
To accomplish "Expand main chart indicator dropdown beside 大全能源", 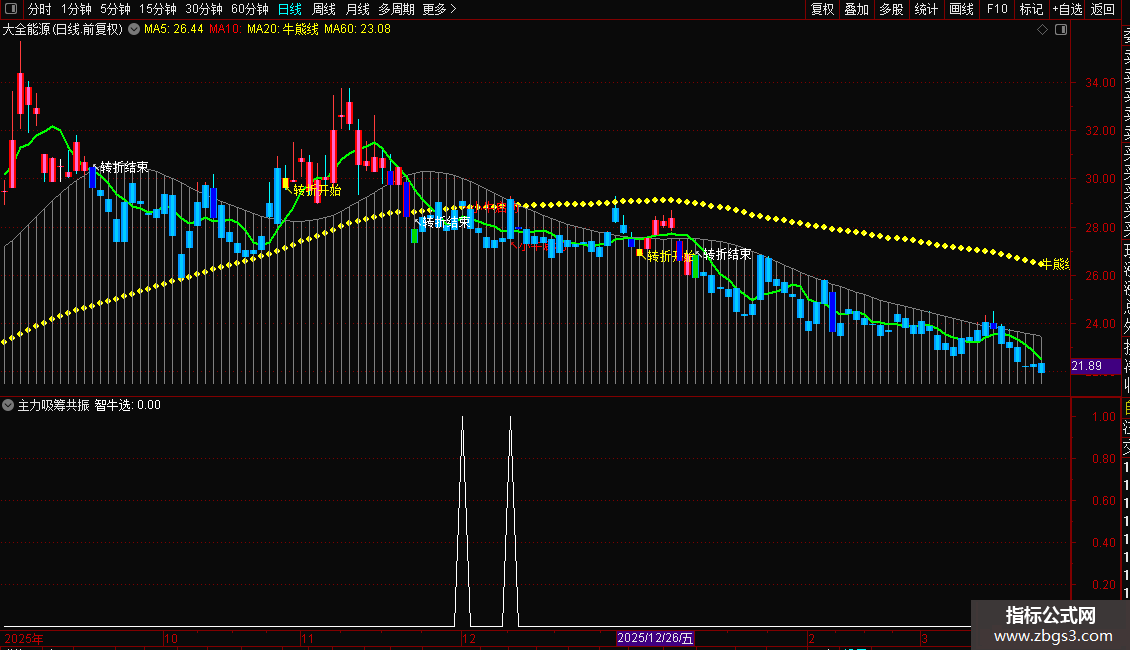I will click(x=134, y=30).
